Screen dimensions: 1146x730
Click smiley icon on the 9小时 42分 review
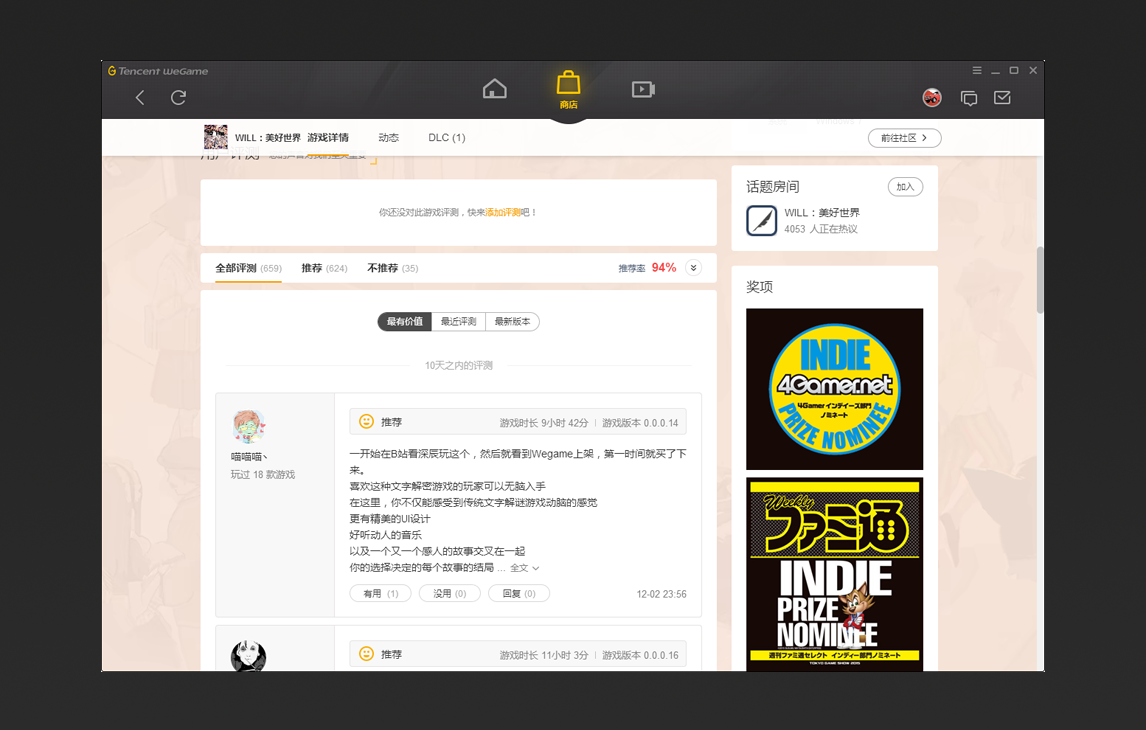[366, 422]
